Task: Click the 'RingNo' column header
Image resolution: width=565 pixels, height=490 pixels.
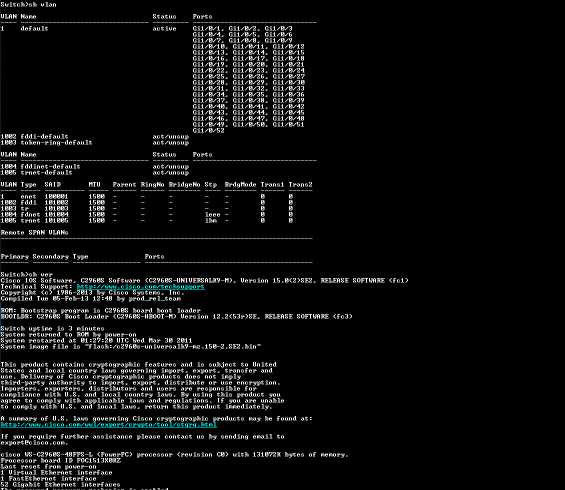Action: [x=152, y=184]
